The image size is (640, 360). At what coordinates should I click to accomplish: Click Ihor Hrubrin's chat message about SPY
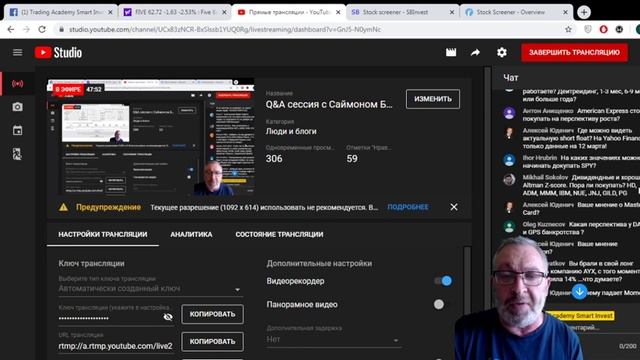581,162
